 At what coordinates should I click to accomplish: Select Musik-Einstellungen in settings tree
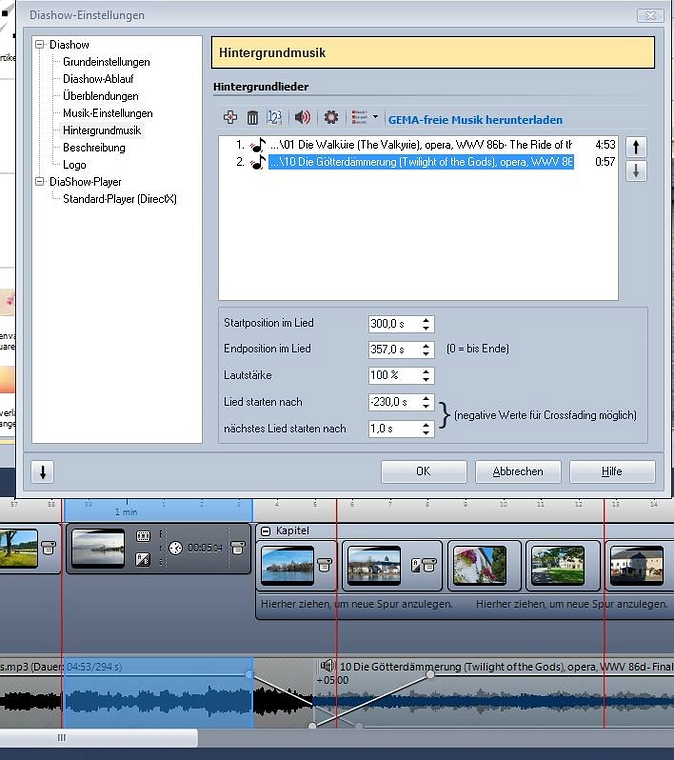108,113
